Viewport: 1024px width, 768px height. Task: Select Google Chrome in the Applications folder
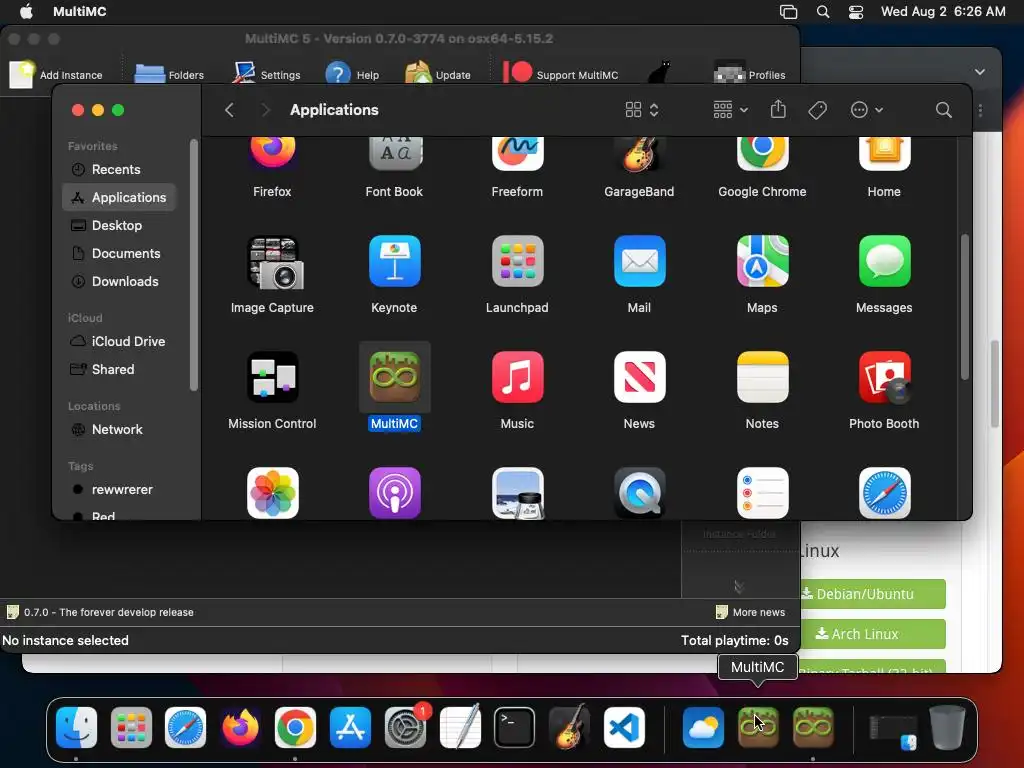click(x=762, y=154)
